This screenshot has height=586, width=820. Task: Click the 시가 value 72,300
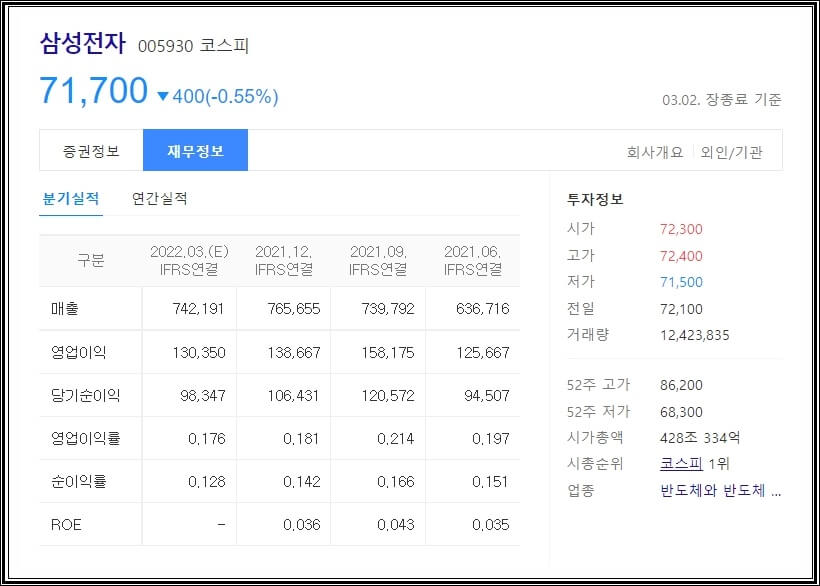click(x=681, y=229)
